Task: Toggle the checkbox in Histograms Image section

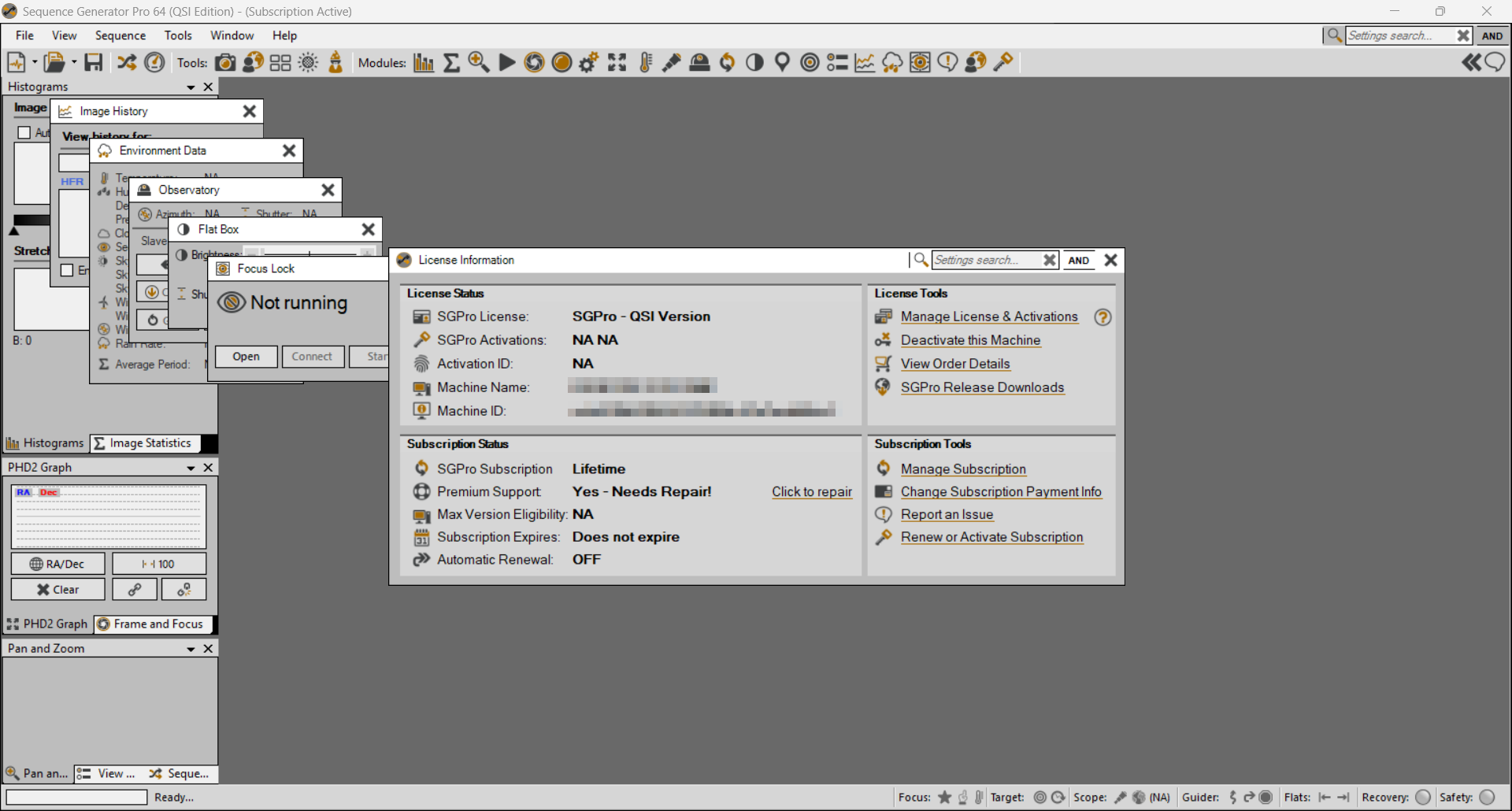Action: (24, 132)
